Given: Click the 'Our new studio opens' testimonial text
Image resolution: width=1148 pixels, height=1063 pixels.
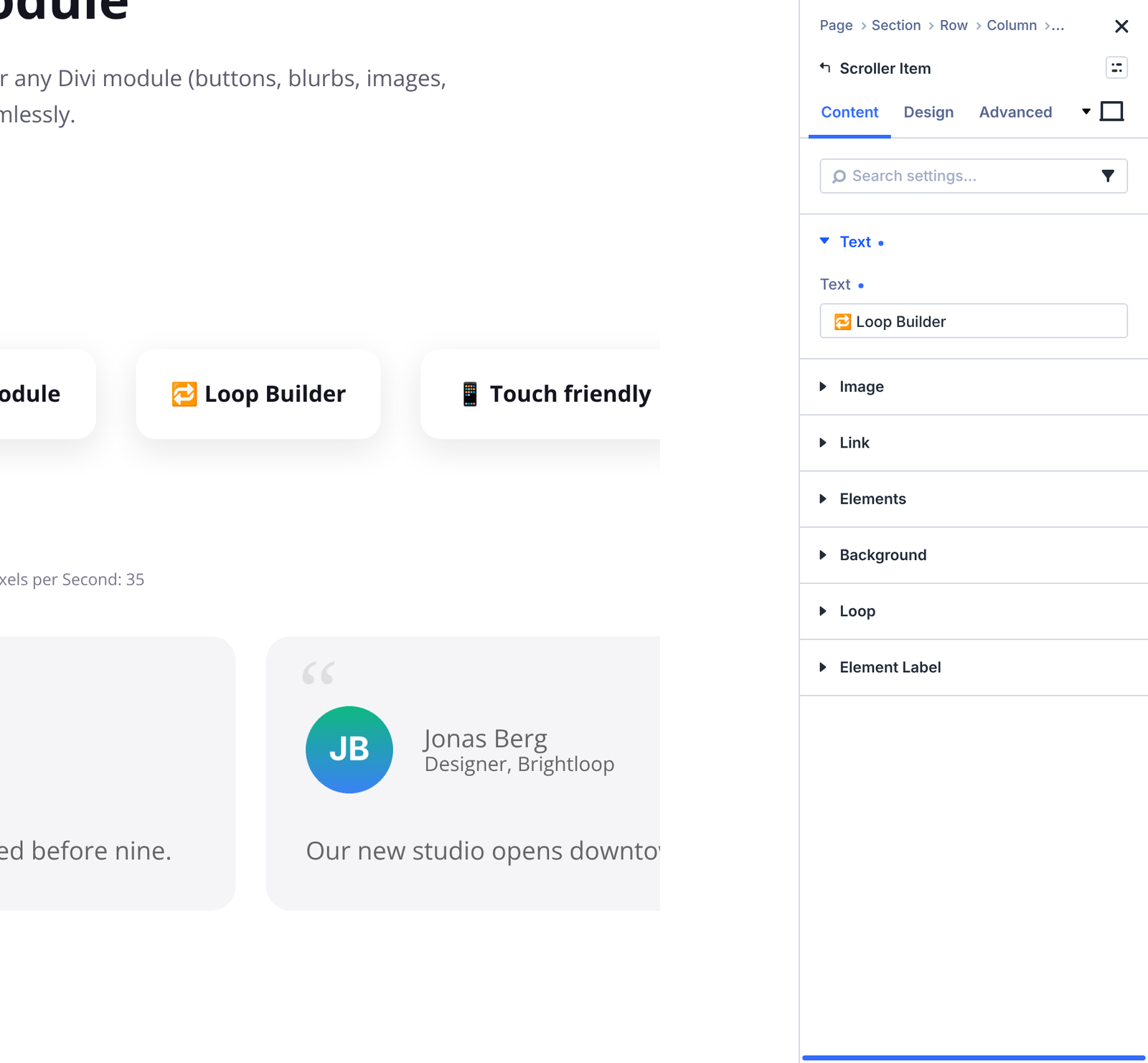Looking at the screenshot, I should (x=483, y=851).
